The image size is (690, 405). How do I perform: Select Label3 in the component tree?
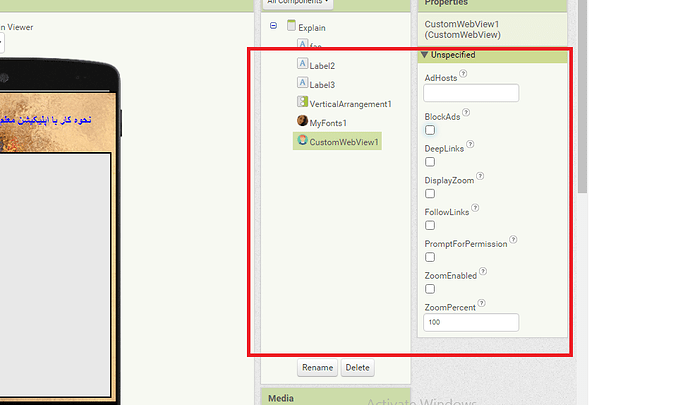click(x=321, y=85)
